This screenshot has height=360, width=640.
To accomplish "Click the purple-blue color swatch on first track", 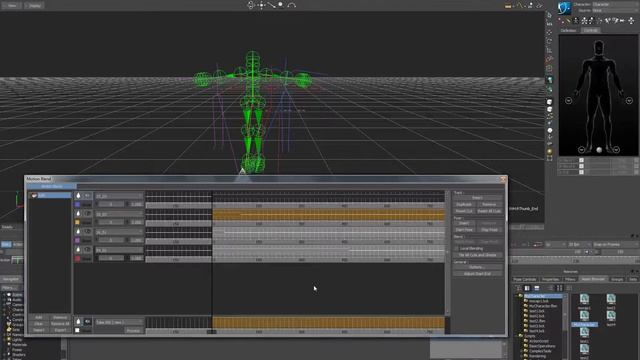I will coord(77,204).
